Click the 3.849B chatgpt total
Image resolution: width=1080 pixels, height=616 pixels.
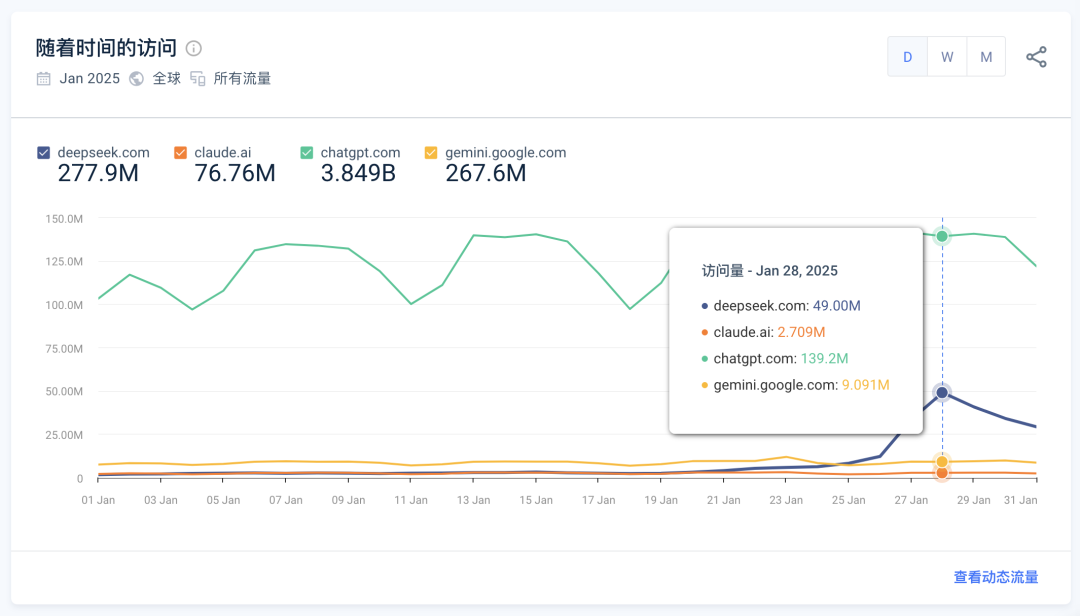click(358, 174)
